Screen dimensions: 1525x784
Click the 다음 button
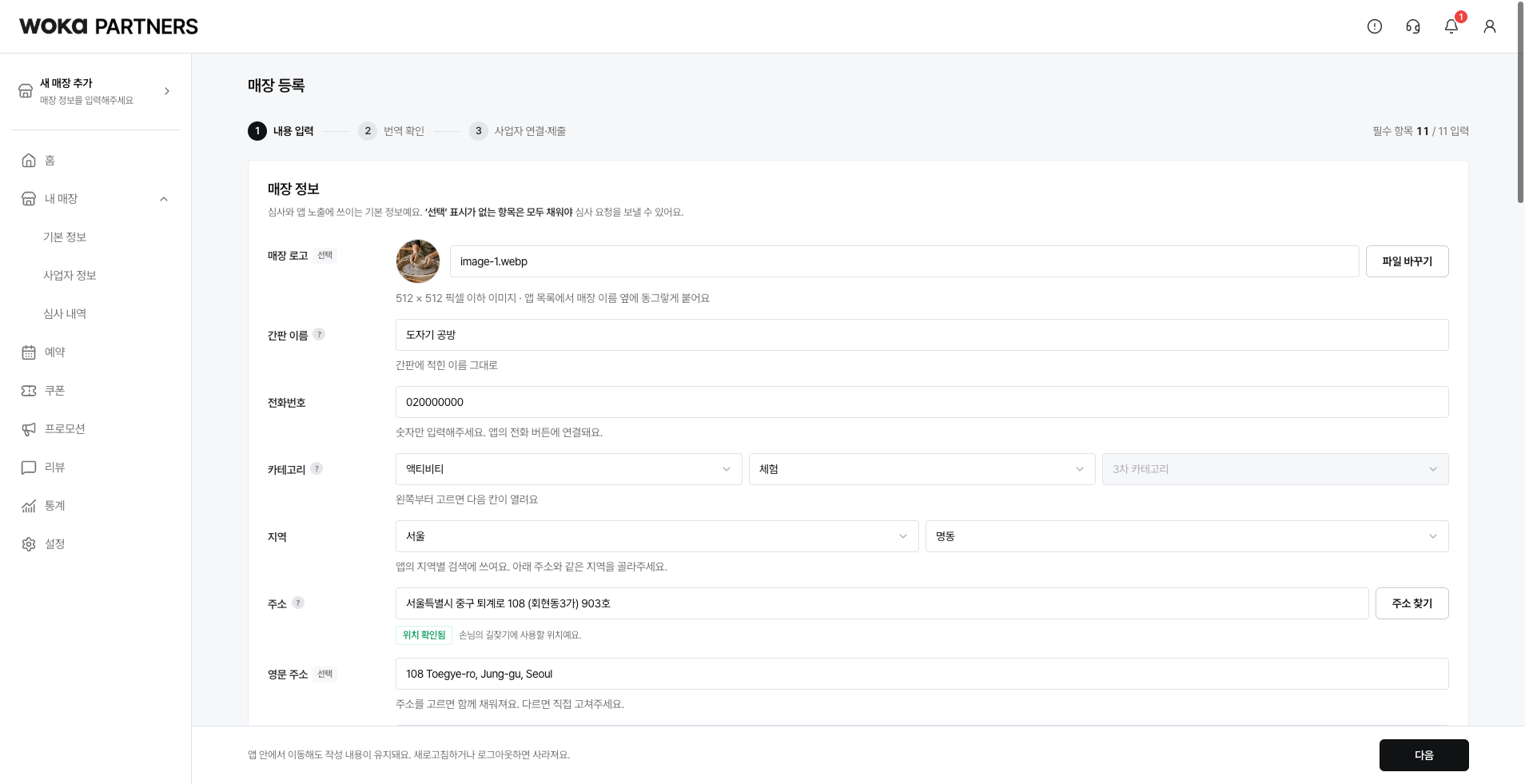pos(1424,755)
